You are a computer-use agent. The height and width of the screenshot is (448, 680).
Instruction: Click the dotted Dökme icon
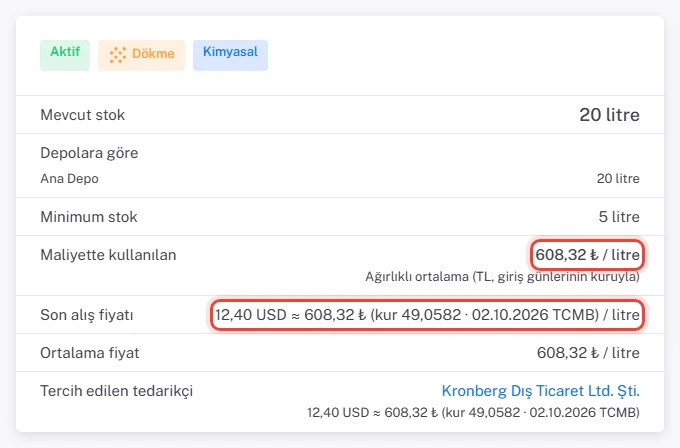tap(118, 55)
